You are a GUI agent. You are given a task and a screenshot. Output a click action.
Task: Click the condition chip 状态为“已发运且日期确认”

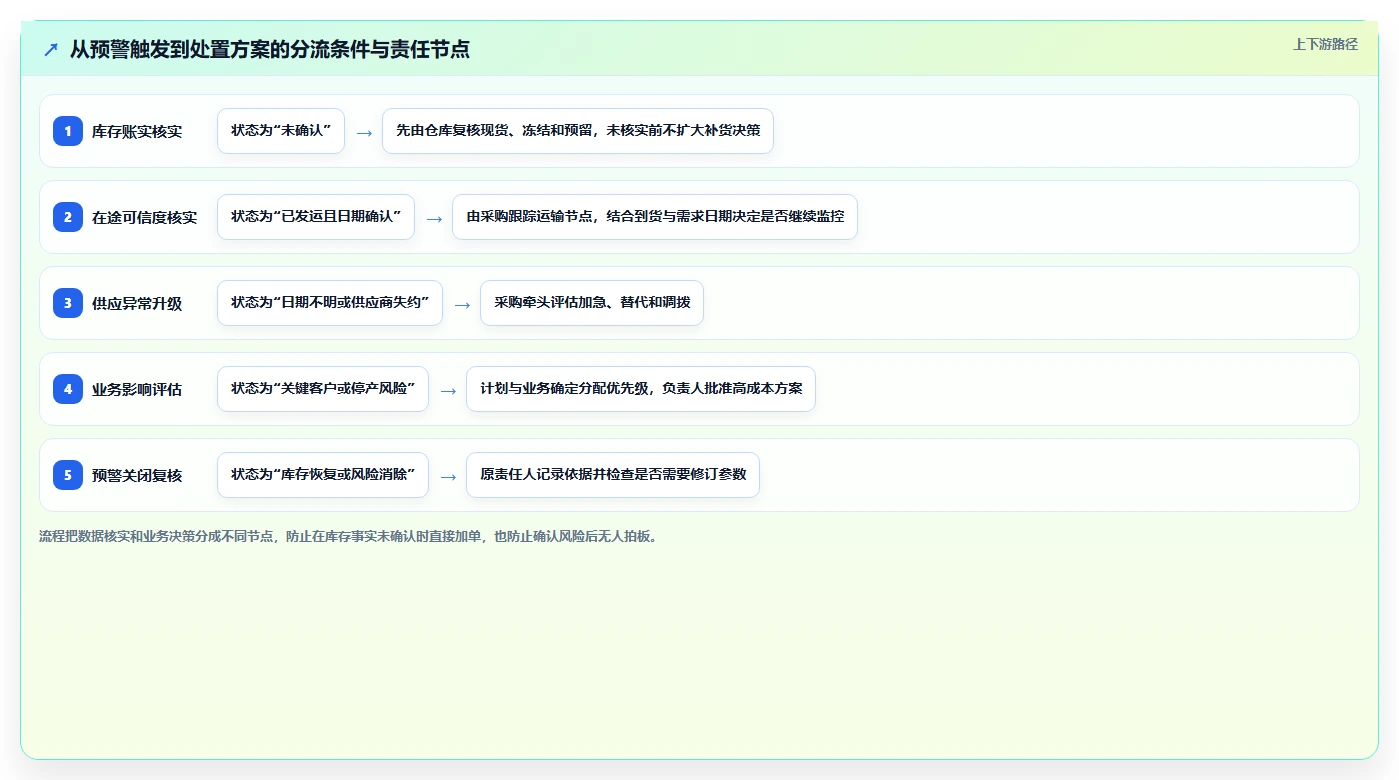pos(316,217)
